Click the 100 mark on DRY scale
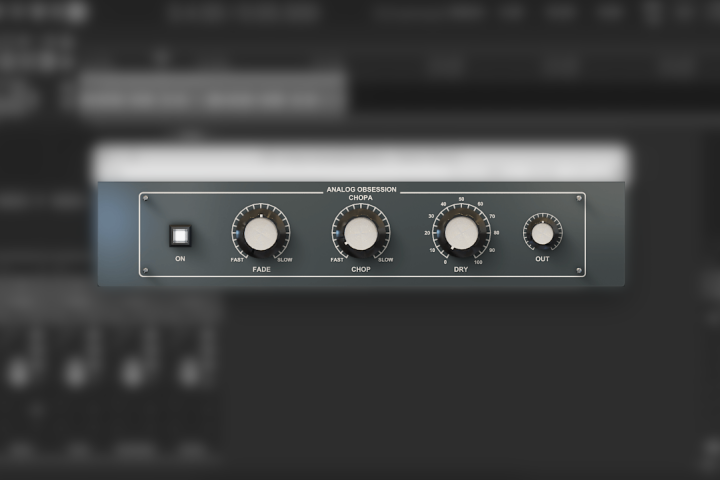Viewport: 720px width, 480px height. [478, 262]
